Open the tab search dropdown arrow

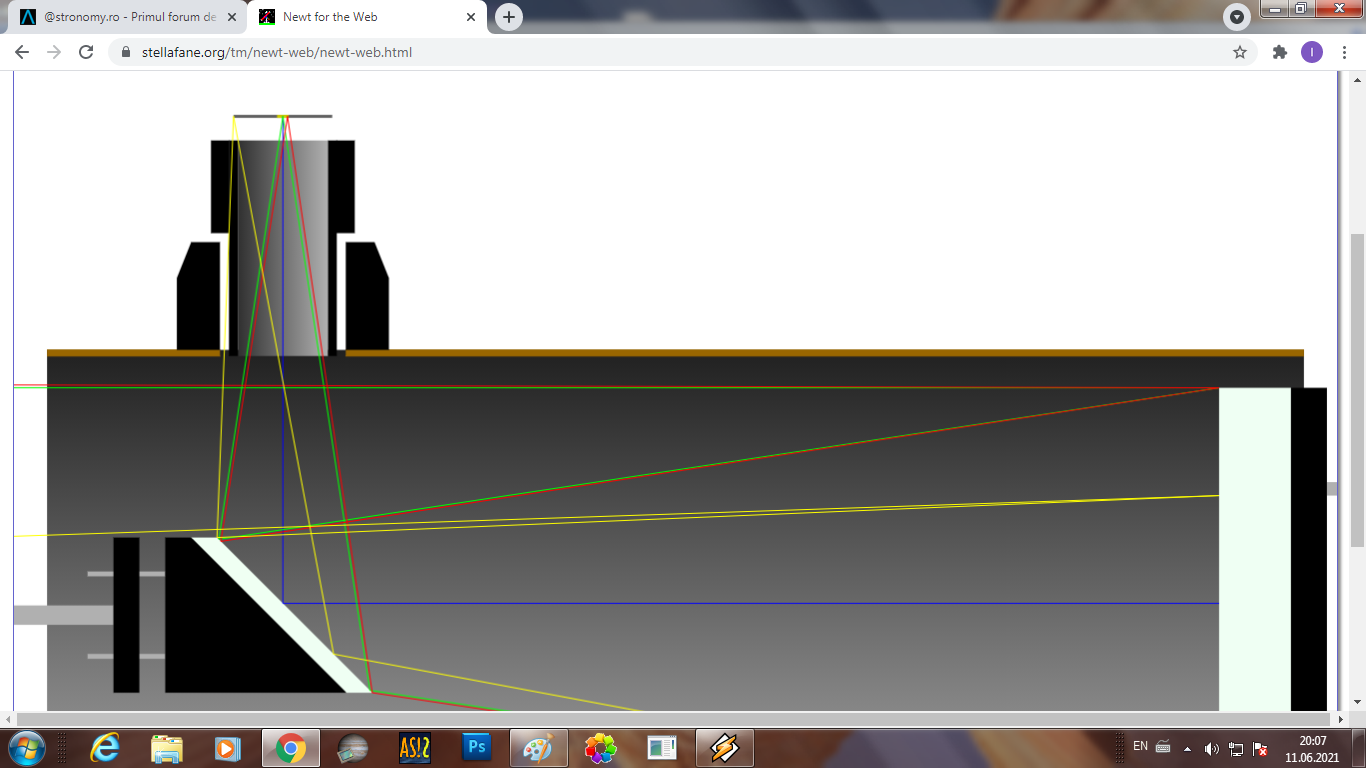[x=1237, y=17]
